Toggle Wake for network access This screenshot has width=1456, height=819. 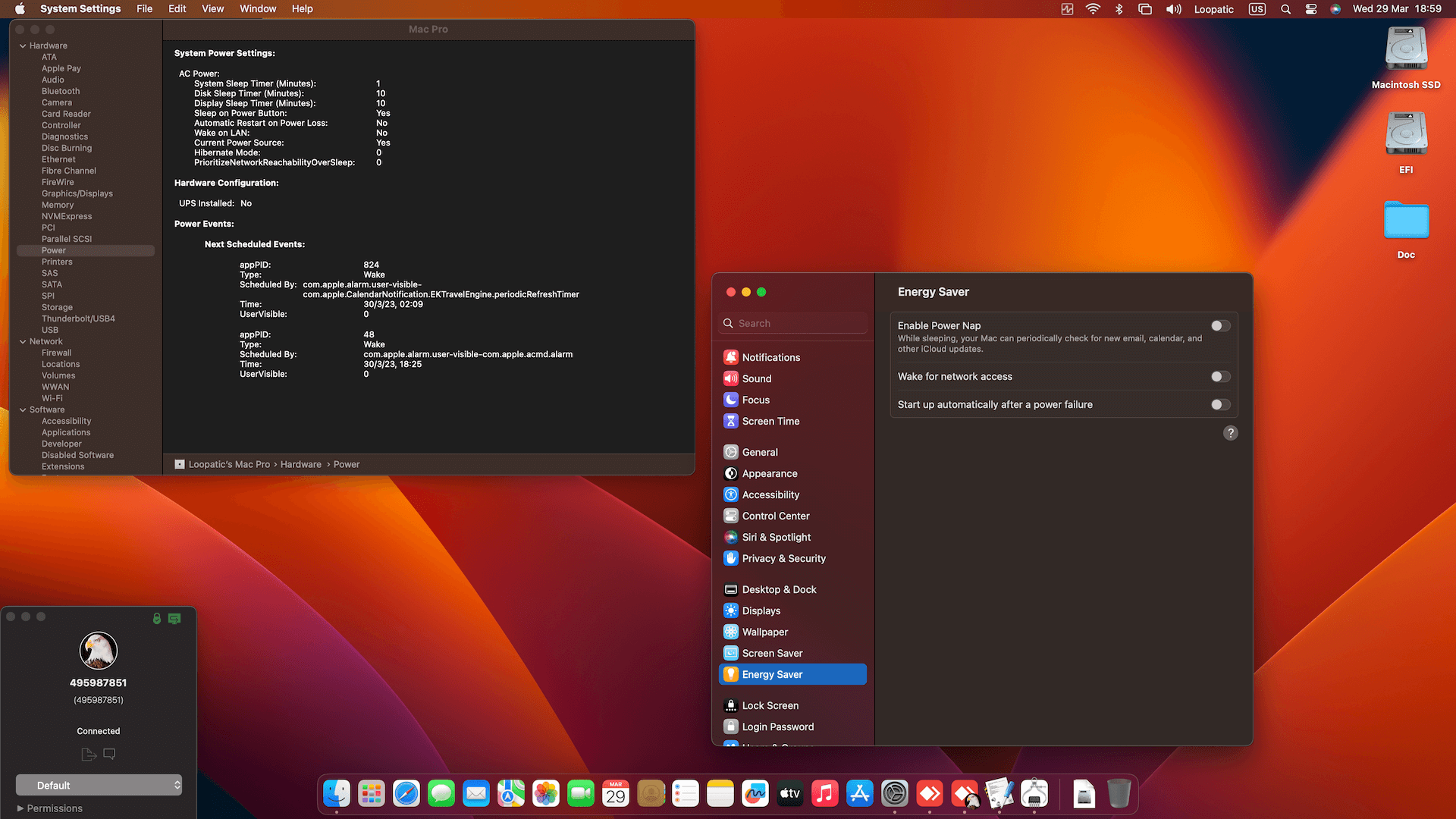click(x=1219, y=376)
